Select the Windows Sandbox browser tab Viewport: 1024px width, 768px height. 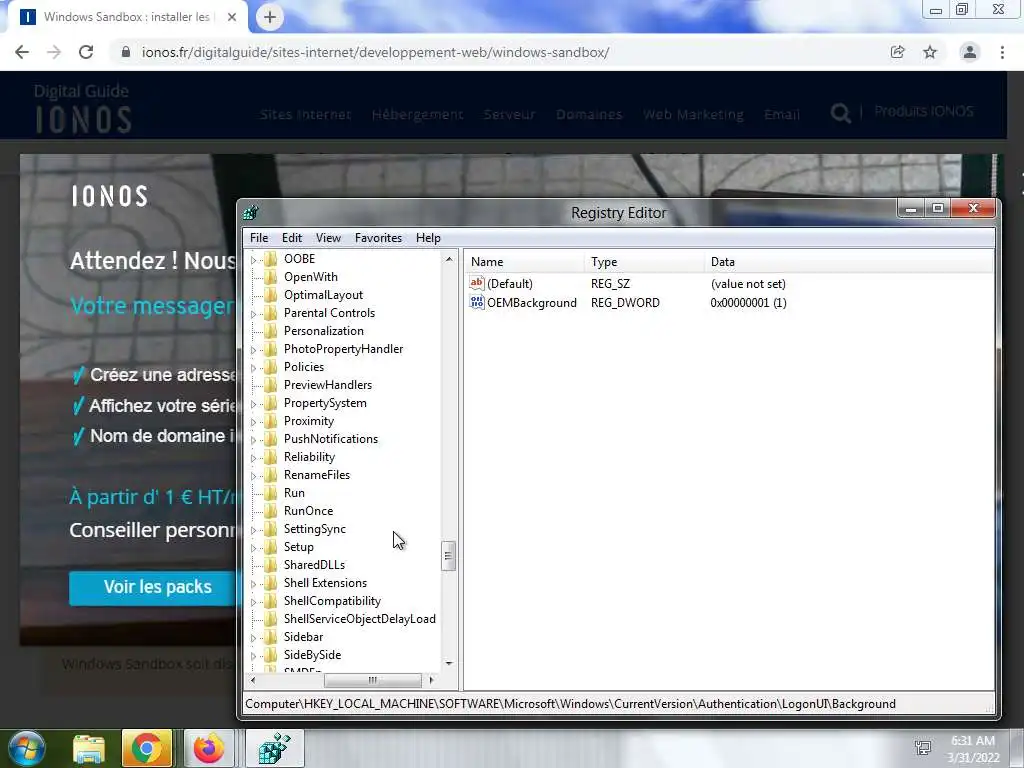coord(127,17)
